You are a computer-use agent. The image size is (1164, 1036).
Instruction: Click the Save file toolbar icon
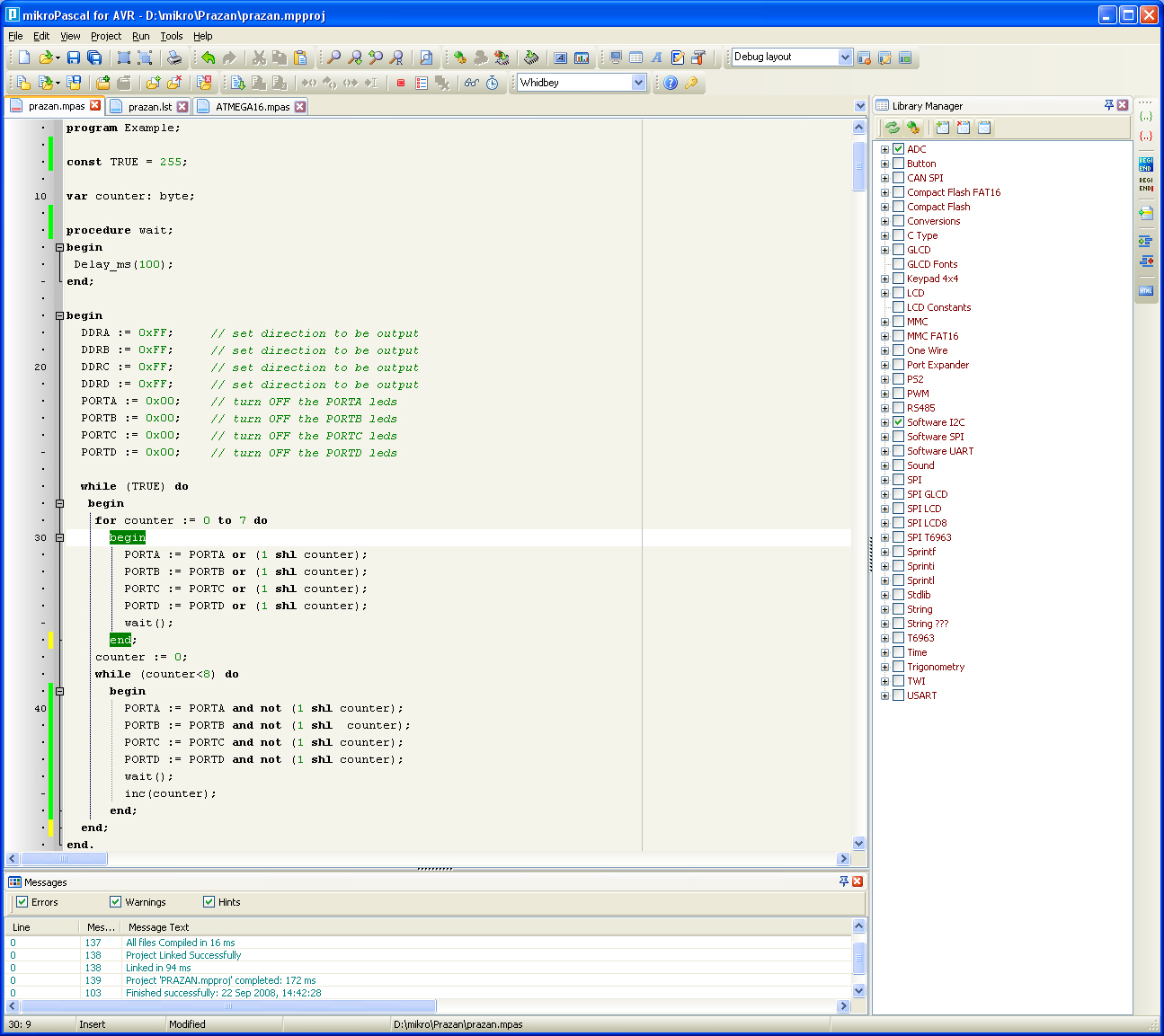pyautogui.click(x=74, y=58)
